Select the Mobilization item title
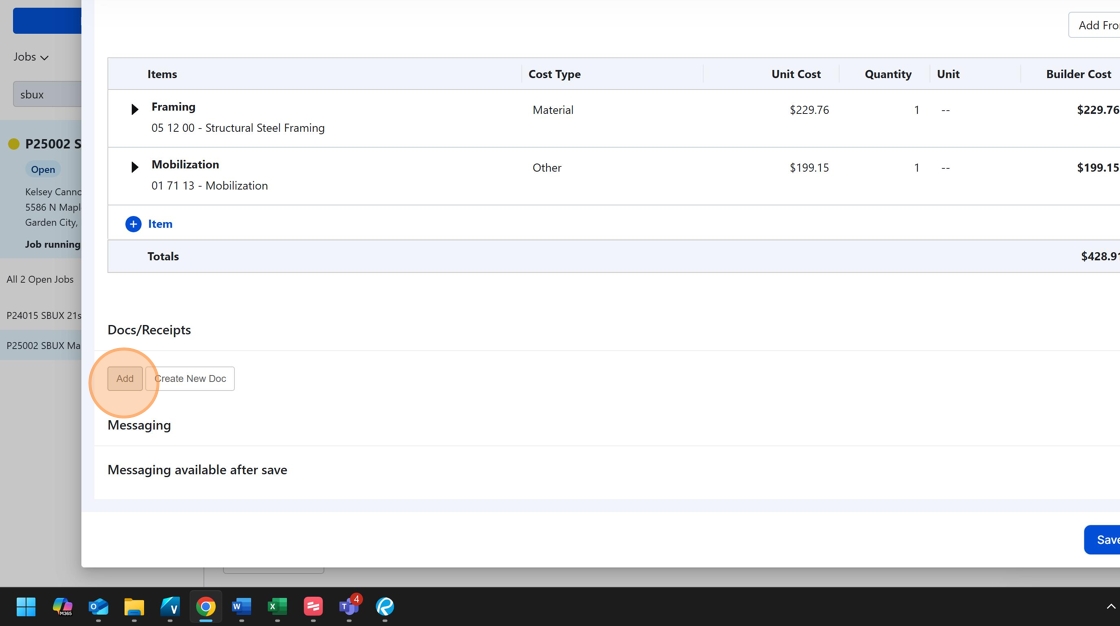Viewport: 1120px width, 626px height. 185,164
